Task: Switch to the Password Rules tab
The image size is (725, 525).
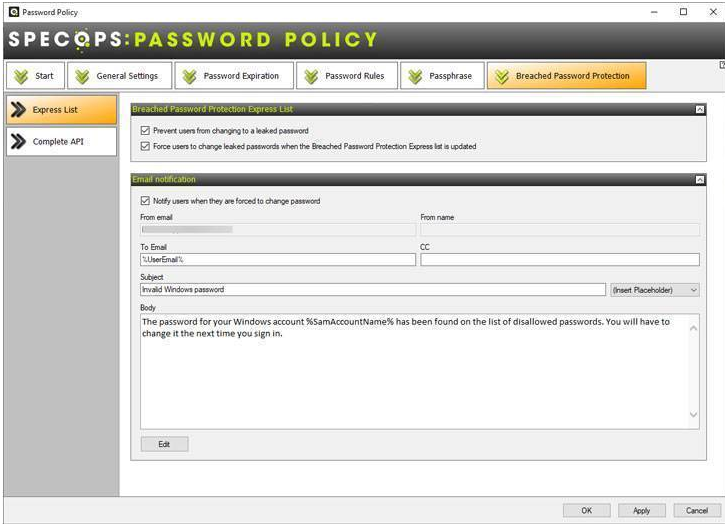Action: coord(343,76)
